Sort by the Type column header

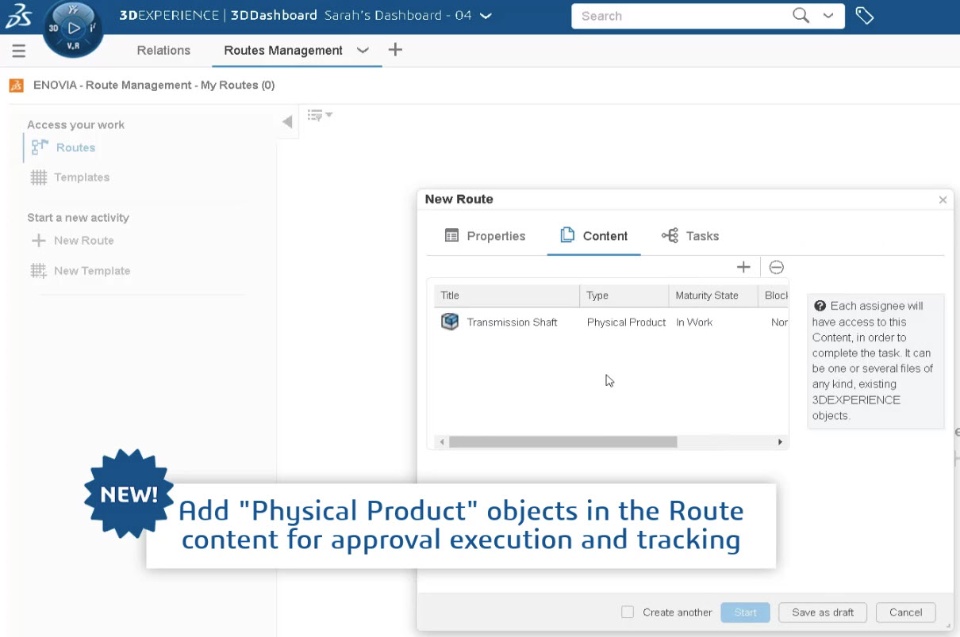pos(624,295)
